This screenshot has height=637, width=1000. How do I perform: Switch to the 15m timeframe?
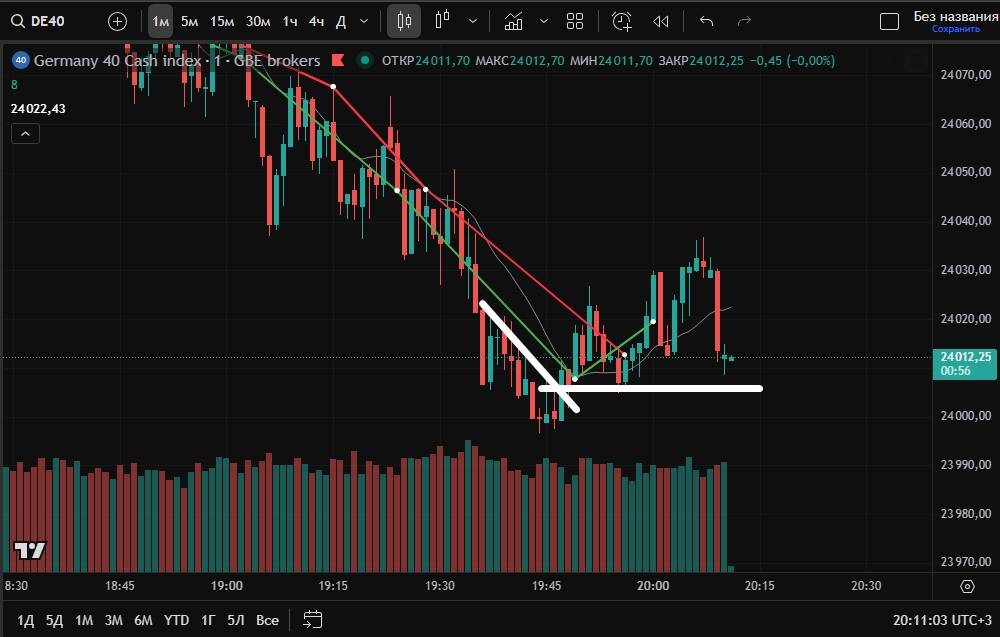(222, 21)
